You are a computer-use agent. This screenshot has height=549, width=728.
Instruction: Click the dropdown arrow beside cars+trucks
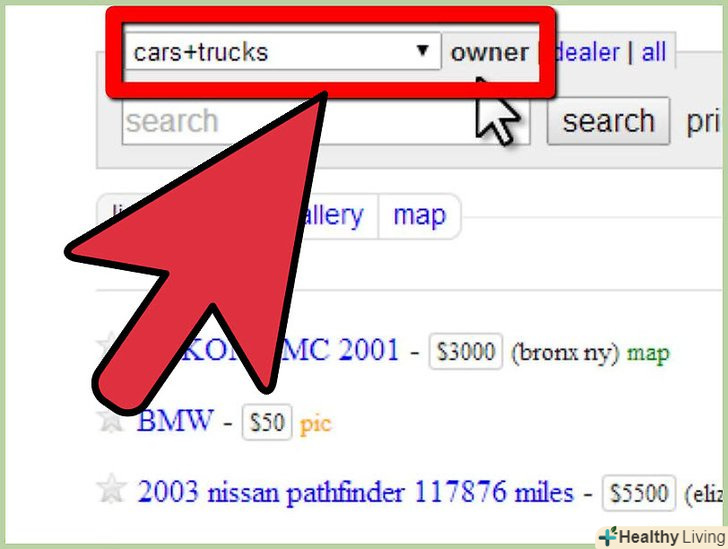point(422,50)
